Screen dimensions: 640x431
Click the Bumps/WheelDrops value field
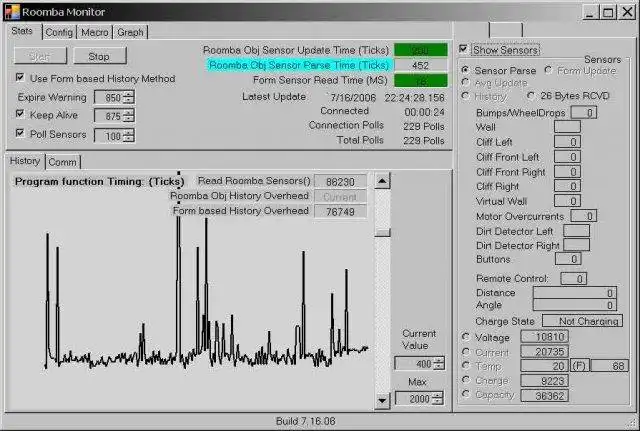(583, 112)
